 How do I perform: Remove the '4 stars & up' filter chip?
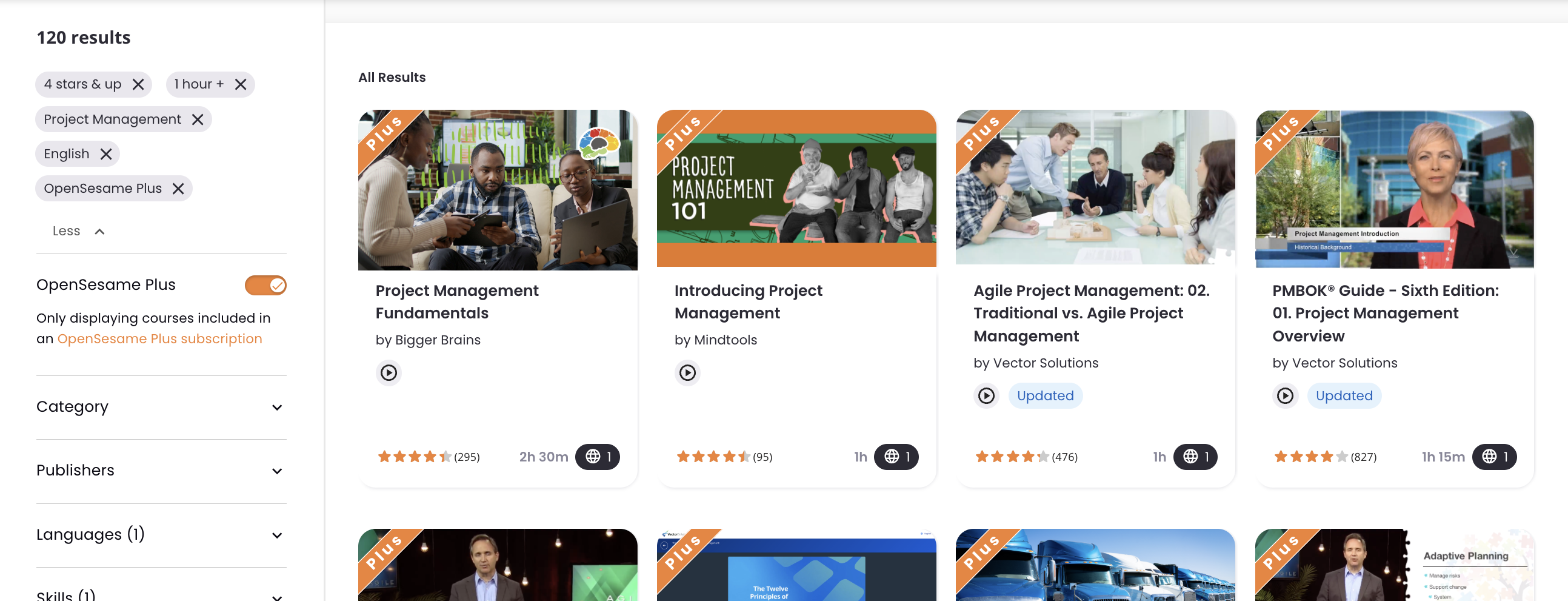click(138, 84)
